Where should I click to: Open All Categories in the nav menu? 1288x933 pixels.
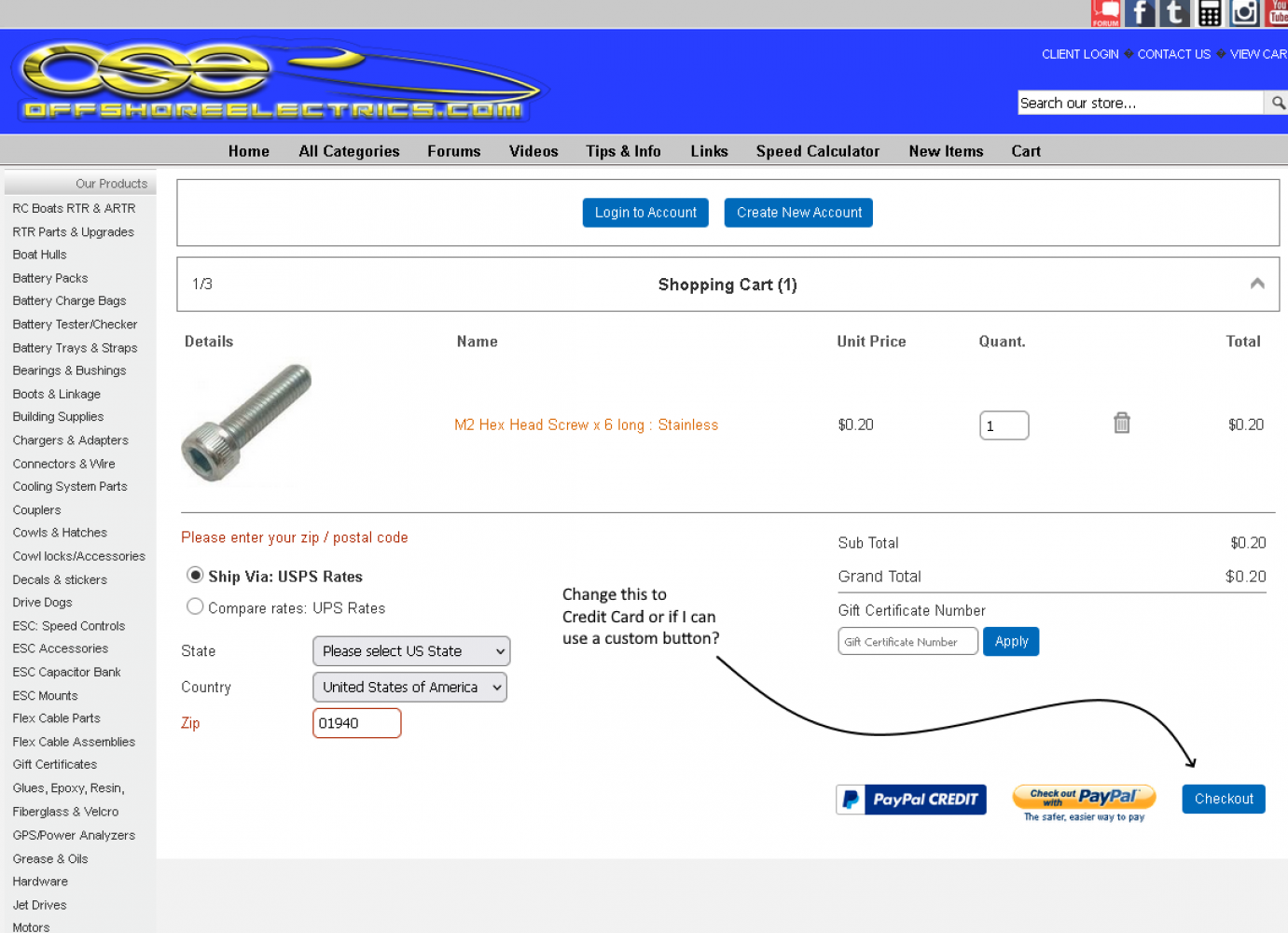click(349, 151)
